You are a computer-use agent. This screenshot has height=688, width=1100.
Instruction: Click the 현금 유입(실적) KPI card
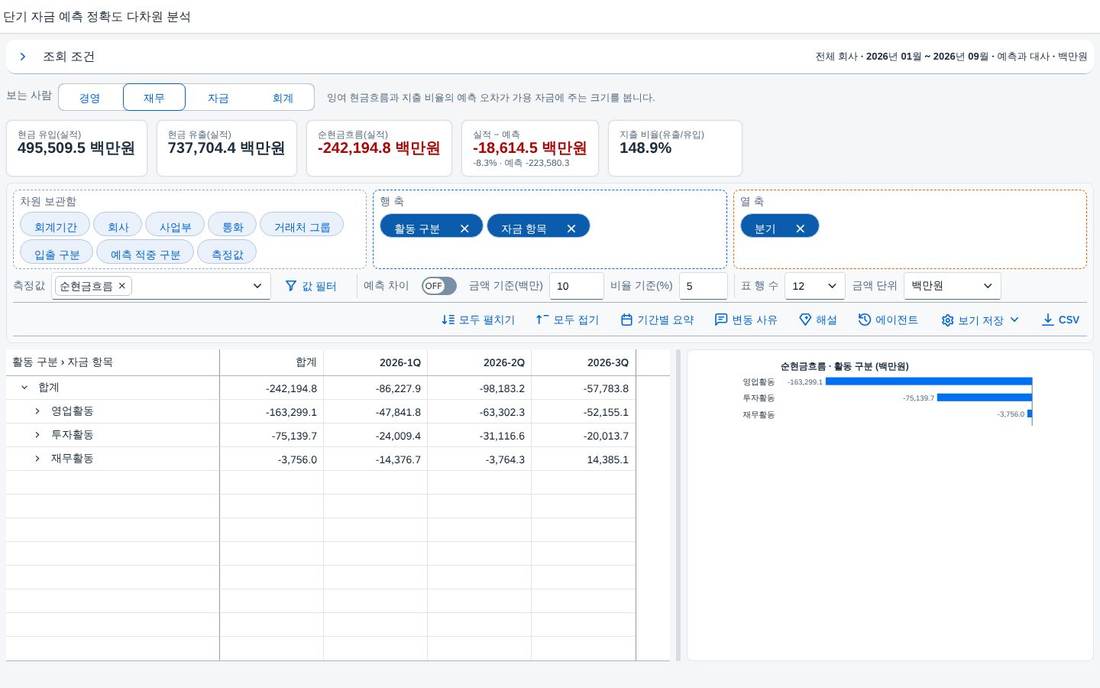click(x=76, y=148)
